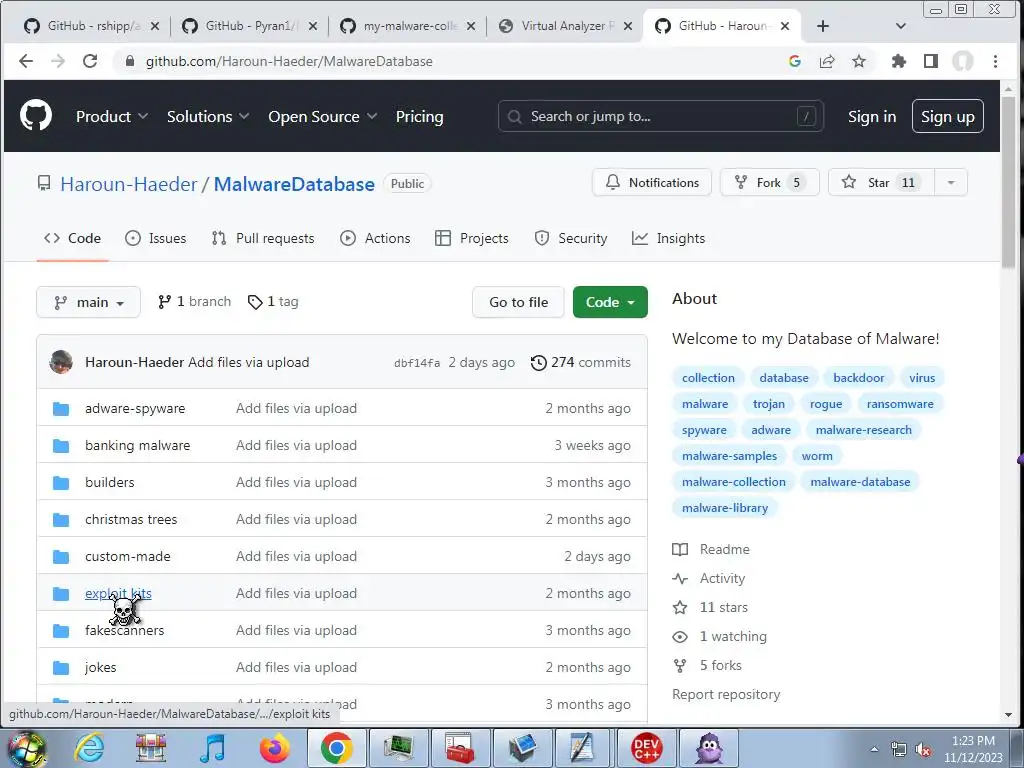
Task: Open the jokes folder
Action: coord(101,667)
